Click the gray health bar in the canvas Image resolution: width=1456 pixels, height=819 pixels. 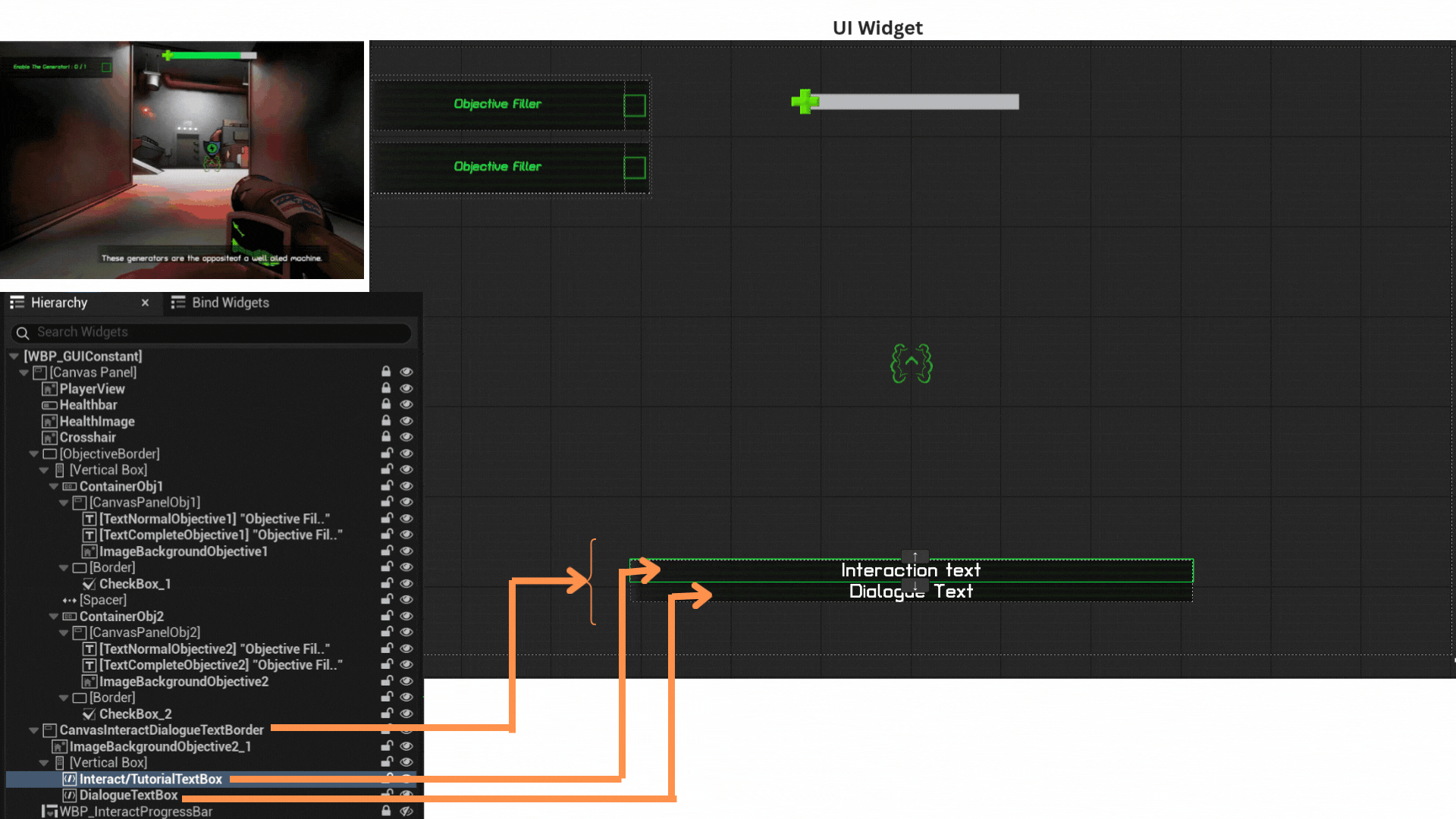click(918, 102)
